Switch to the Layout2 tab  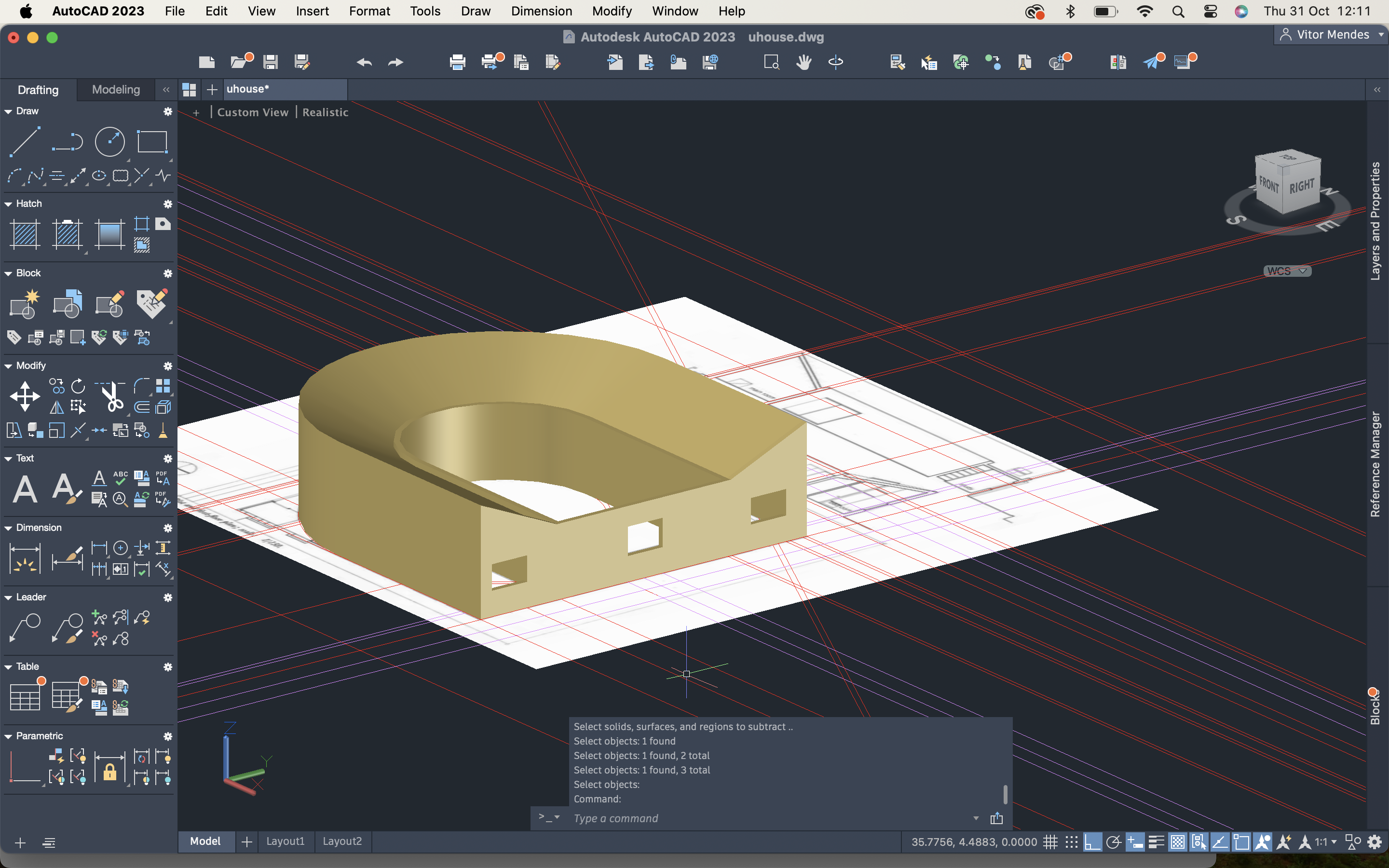pyautogui.click(x=342, y=841)
